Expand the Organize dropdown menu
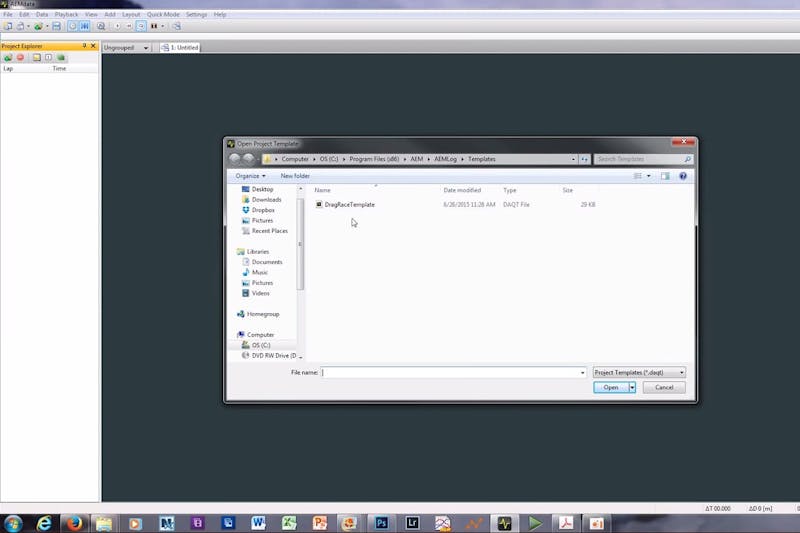 pos(250,176)
